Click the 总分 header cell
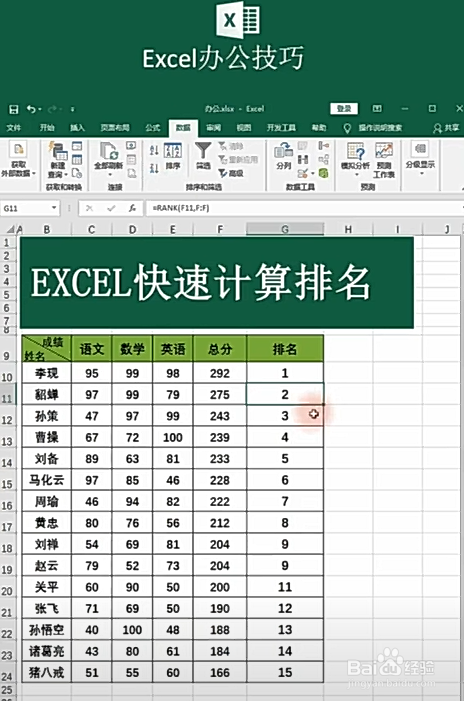The image size is (464, 701). pos(219,349)
